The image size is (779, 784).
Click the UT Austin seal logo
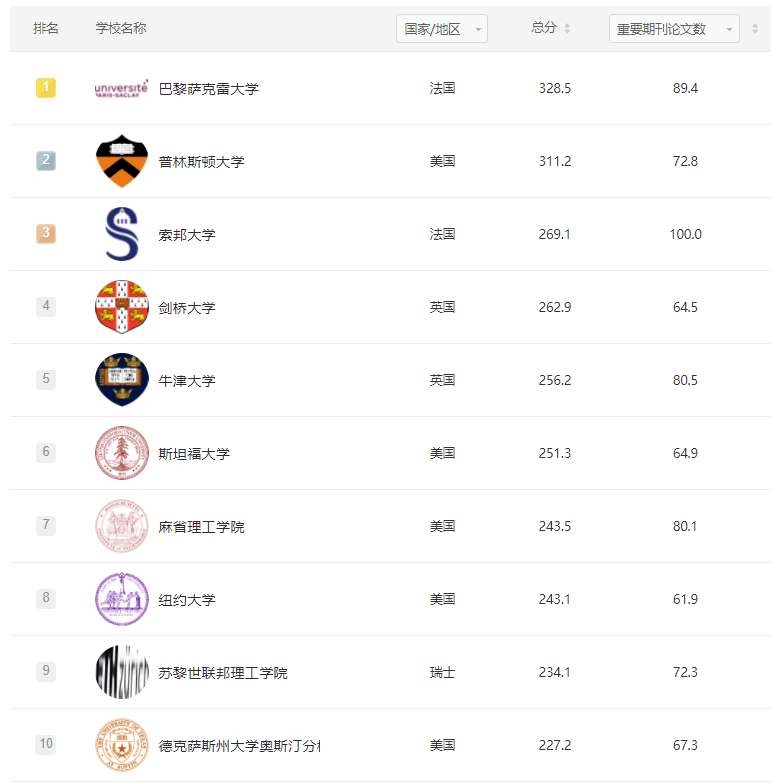[121, 745]
